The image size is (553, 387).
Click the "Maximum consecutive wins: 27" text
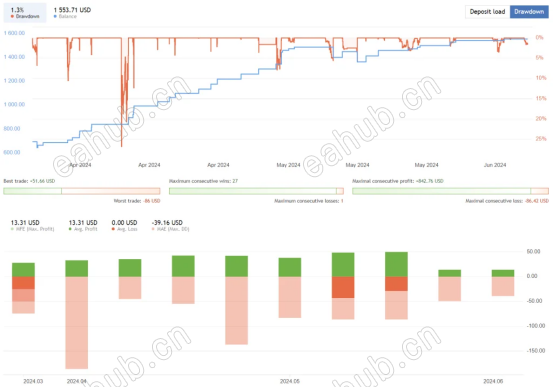point(203,181)
